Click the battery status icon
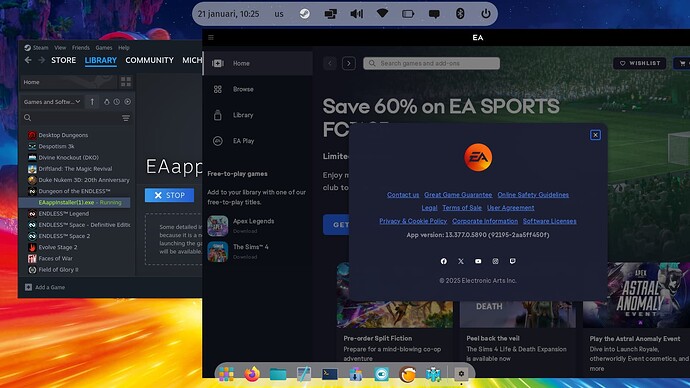690x388 pixels. click(408, 14)
